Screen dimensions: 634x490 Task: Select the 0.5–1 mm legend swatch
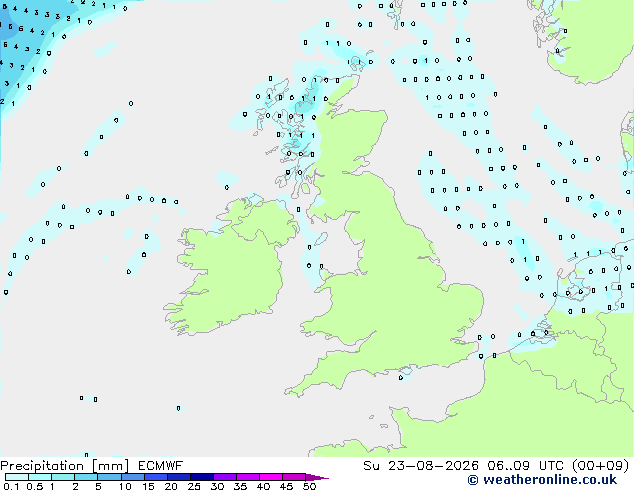pos(40,477)
